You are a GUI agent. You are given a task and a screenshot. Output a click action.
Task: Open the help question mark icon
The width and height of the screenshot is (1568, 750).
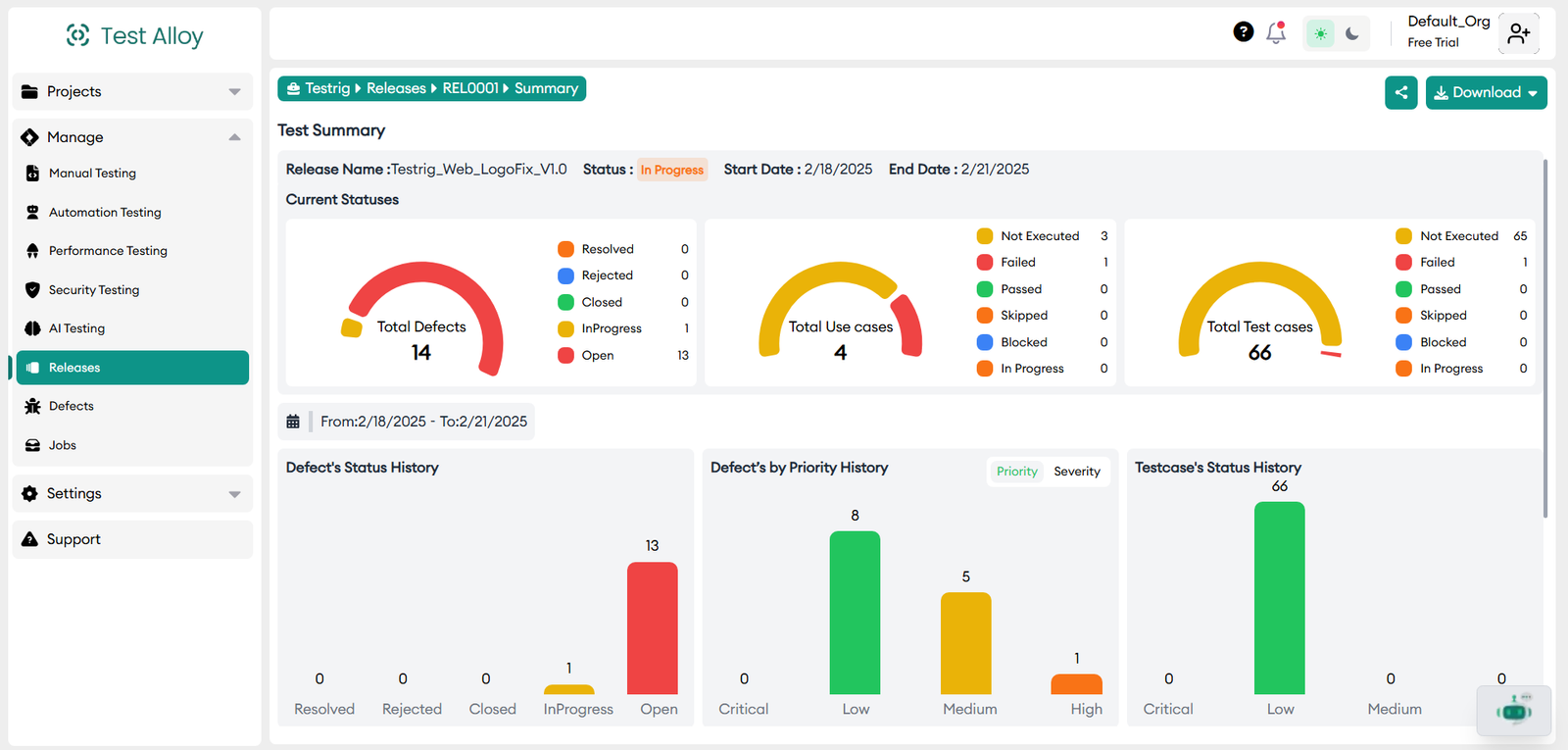coord(1244,32)
